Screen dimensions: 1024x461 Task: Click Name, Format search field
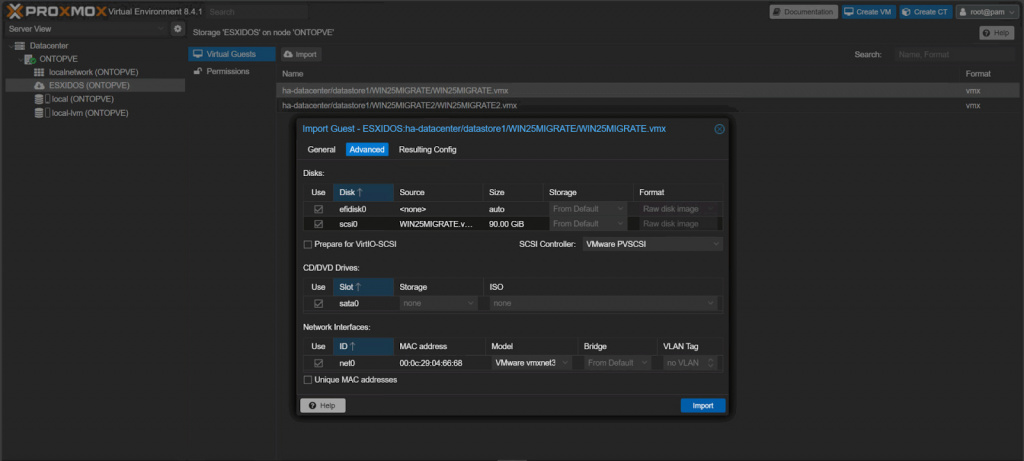955,55
